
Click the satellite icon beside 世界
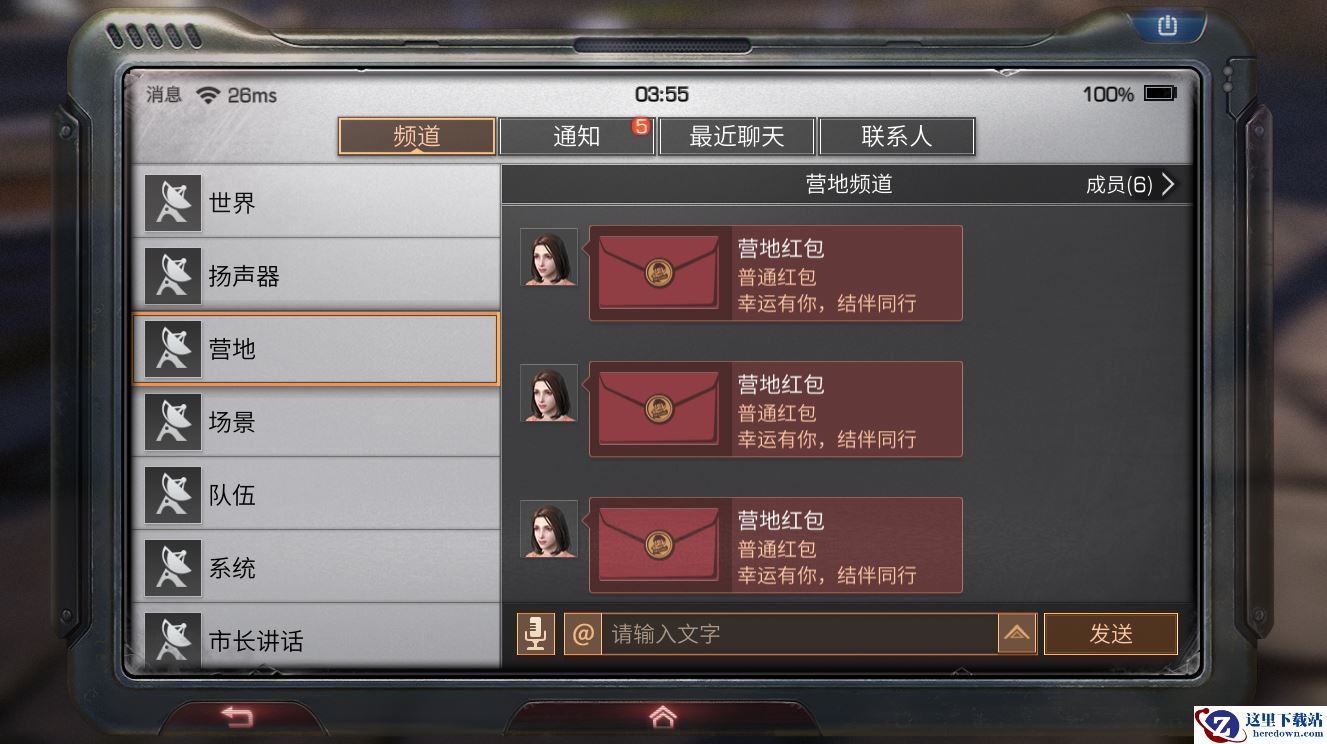(173, 203)
